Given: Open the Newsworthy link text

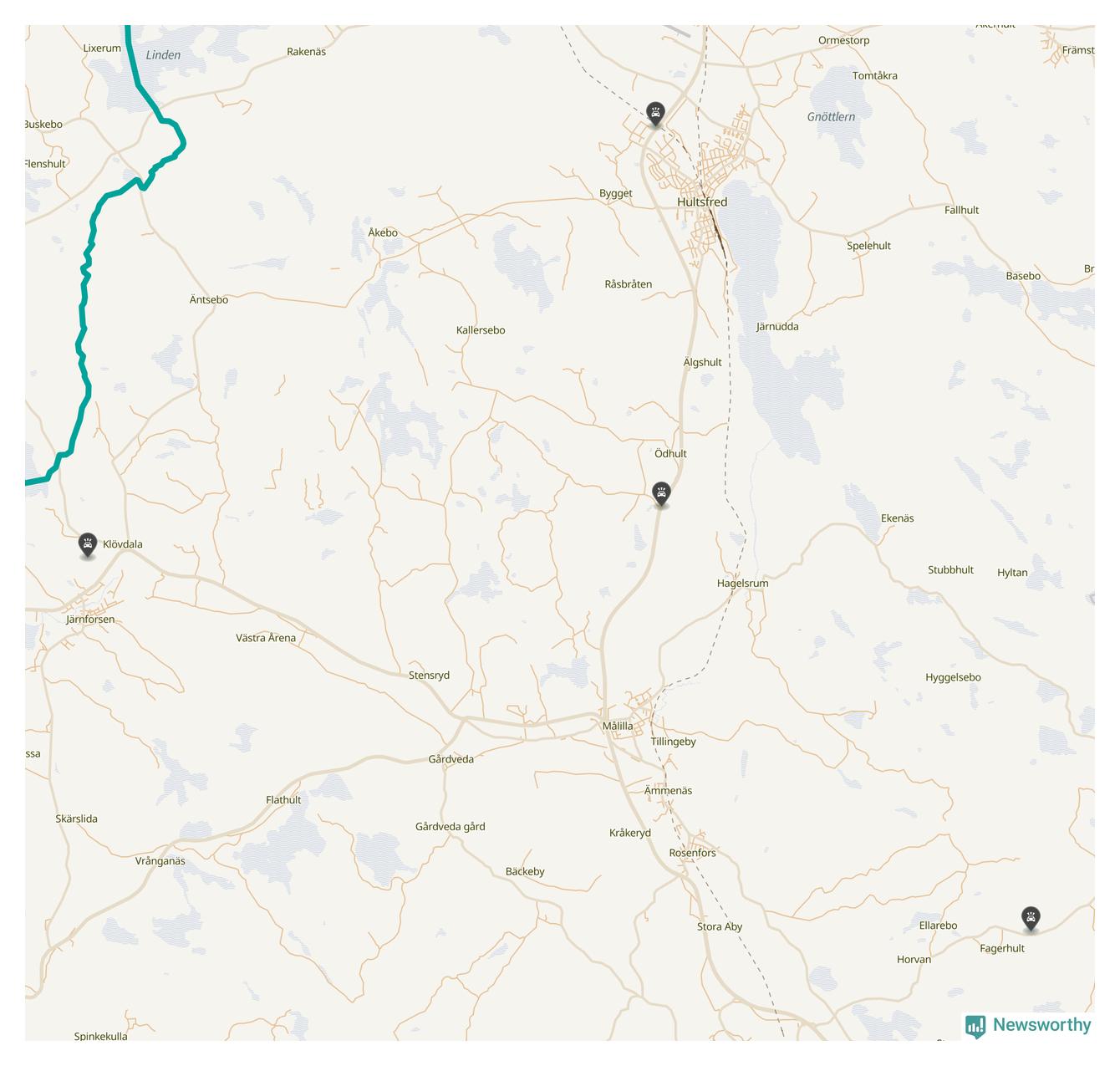Looking at the screenshot, I should 1041,1025.
